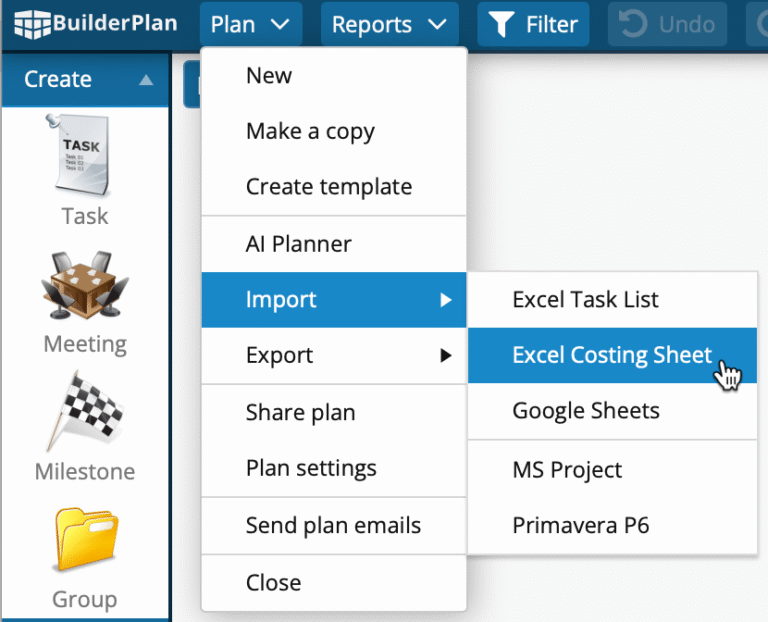Click Share plan menu entry
Viewport: 768px width, 622px height.
300,412
